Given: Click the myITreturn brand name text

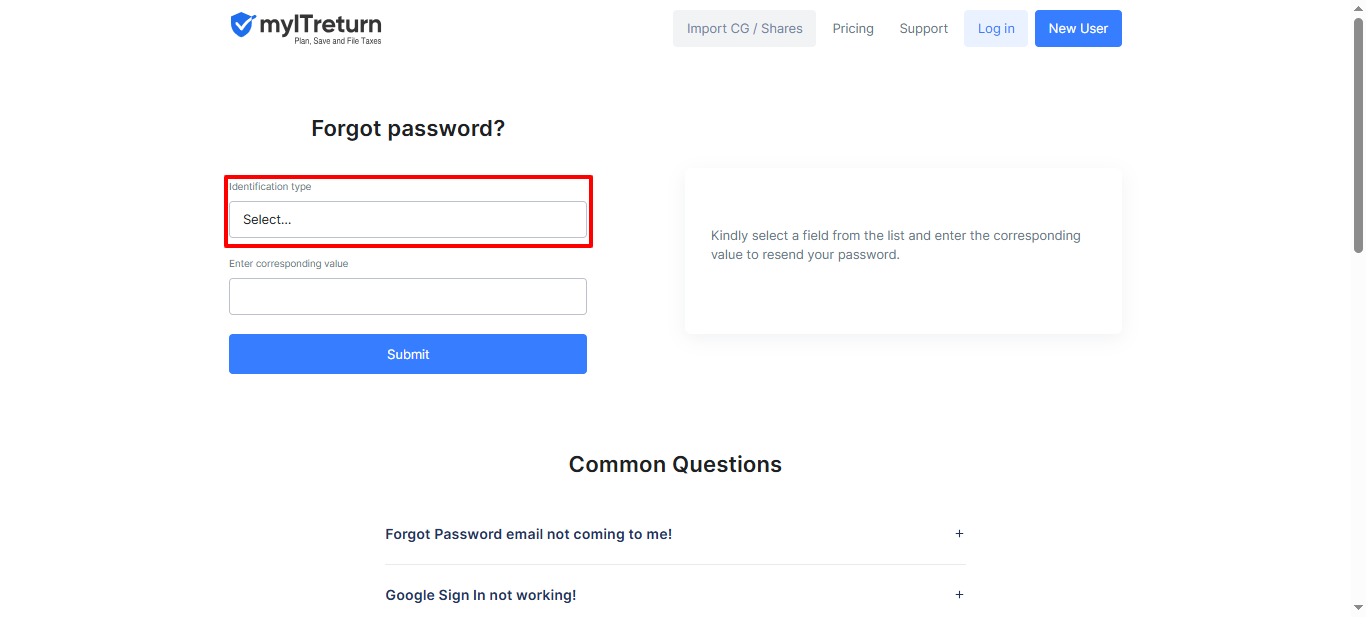Looking at the screenshot, I should click(x=320, y=24).
